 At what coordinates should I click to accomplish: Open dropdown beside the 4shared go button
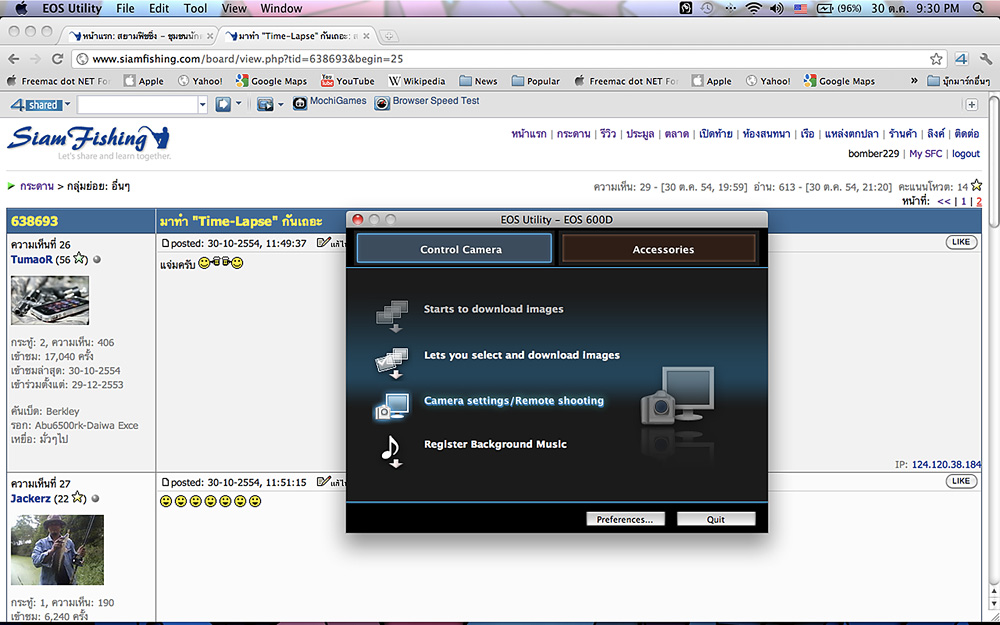pos(239,104)
